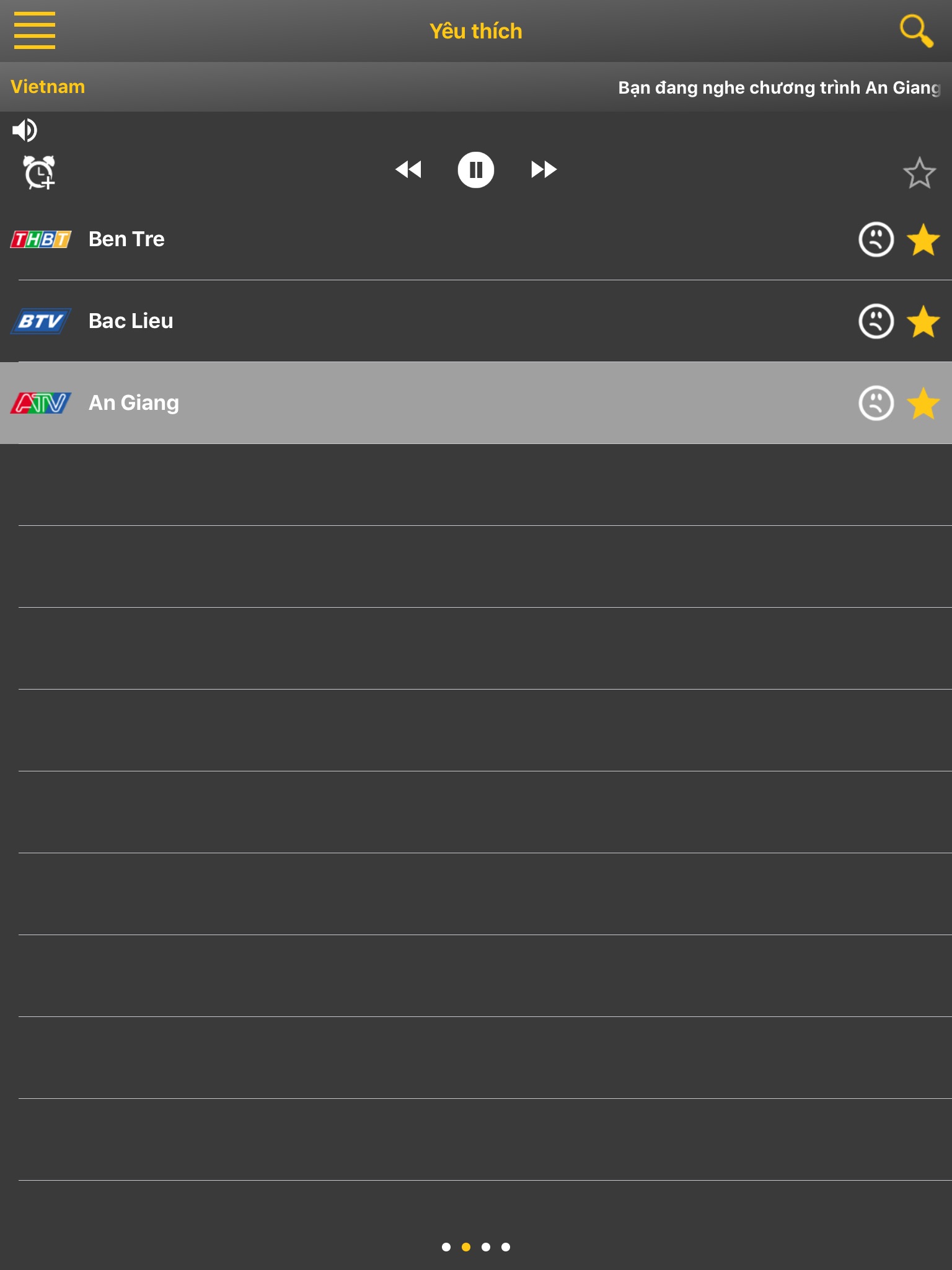Image resolution: width=952 pixels, height=1270 pixels.
Task: Toggle the An Giang favorite star
Action: click(x=923, y=403)
